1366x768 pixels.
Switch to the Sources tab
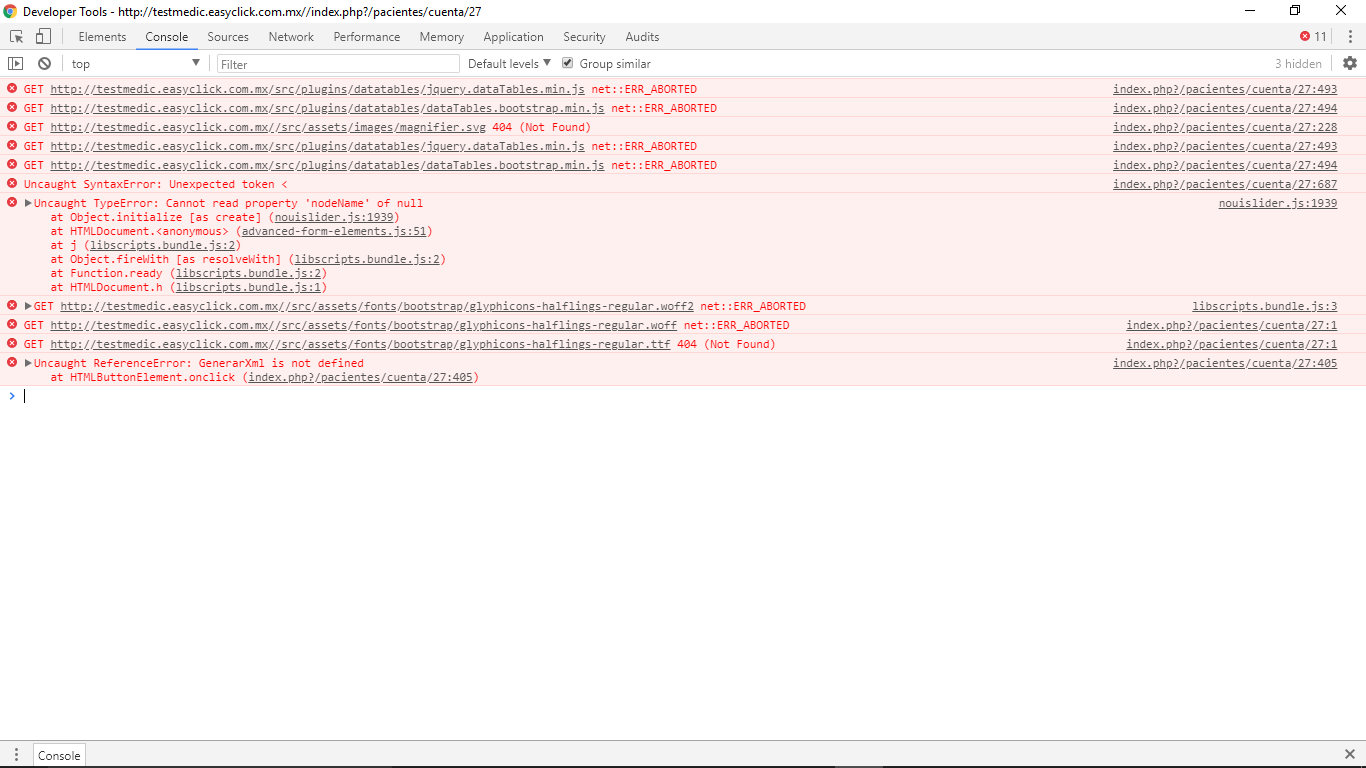[228, 37]
